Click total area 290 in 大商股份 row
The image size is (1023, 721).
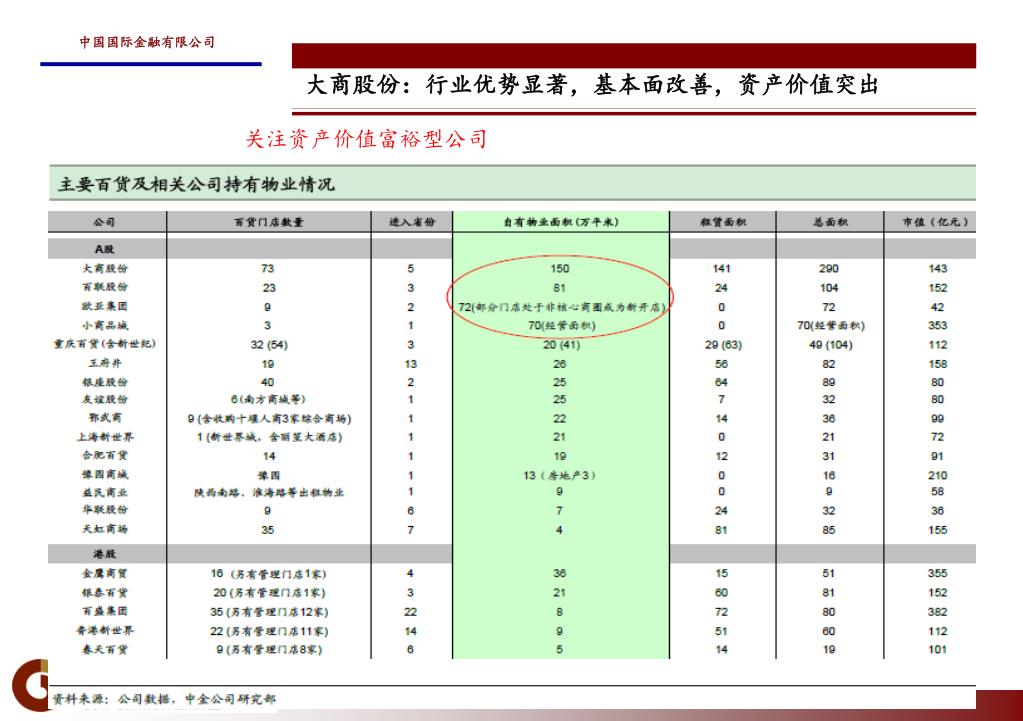click(829, 268)
